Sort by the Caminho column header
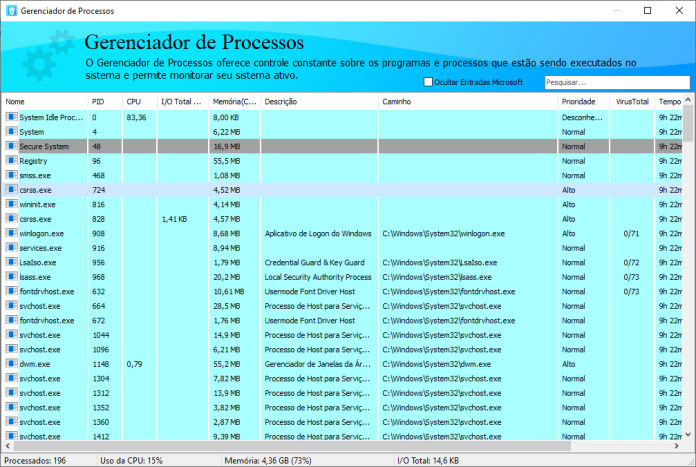Viewport: 696px width, 467px height. pyautogui.click(x=468, y=102)
